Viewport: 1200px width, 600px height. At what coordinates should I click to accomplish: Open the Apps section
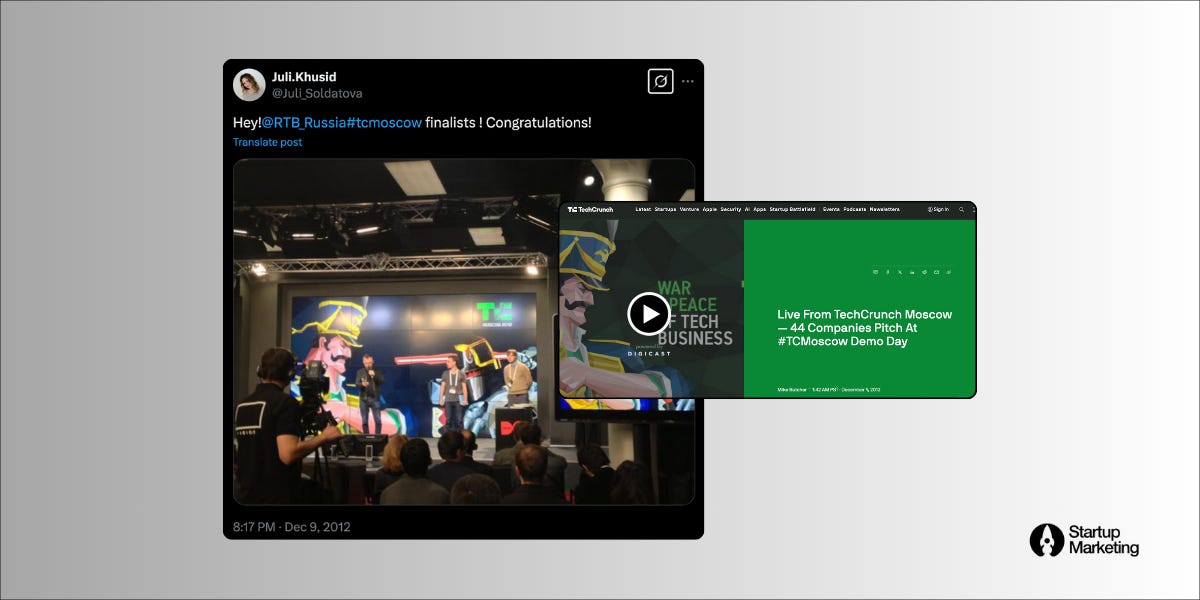click(760, 209)
